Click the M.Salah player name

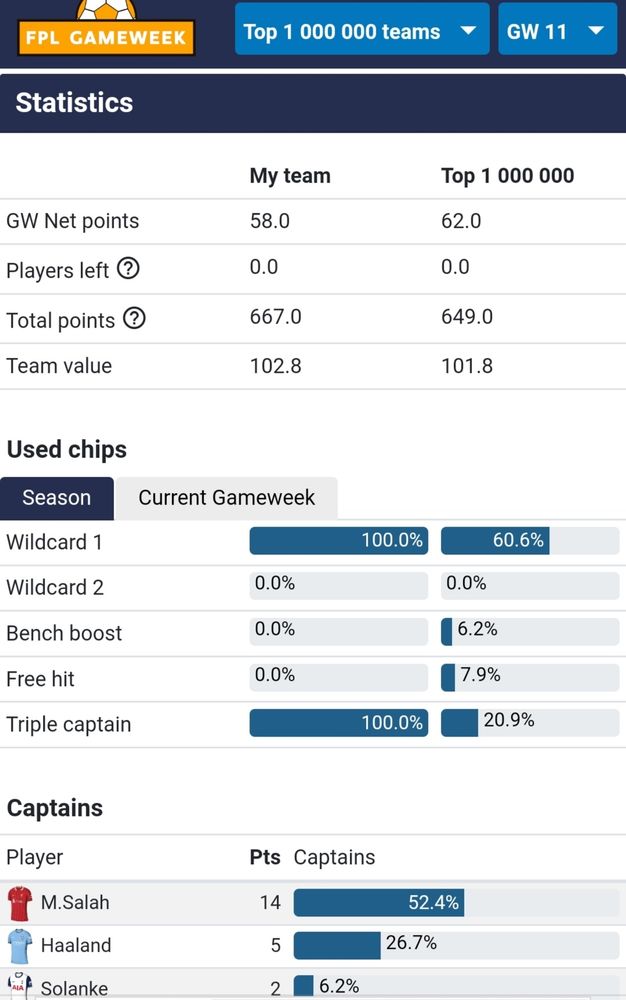click(75, 902)
